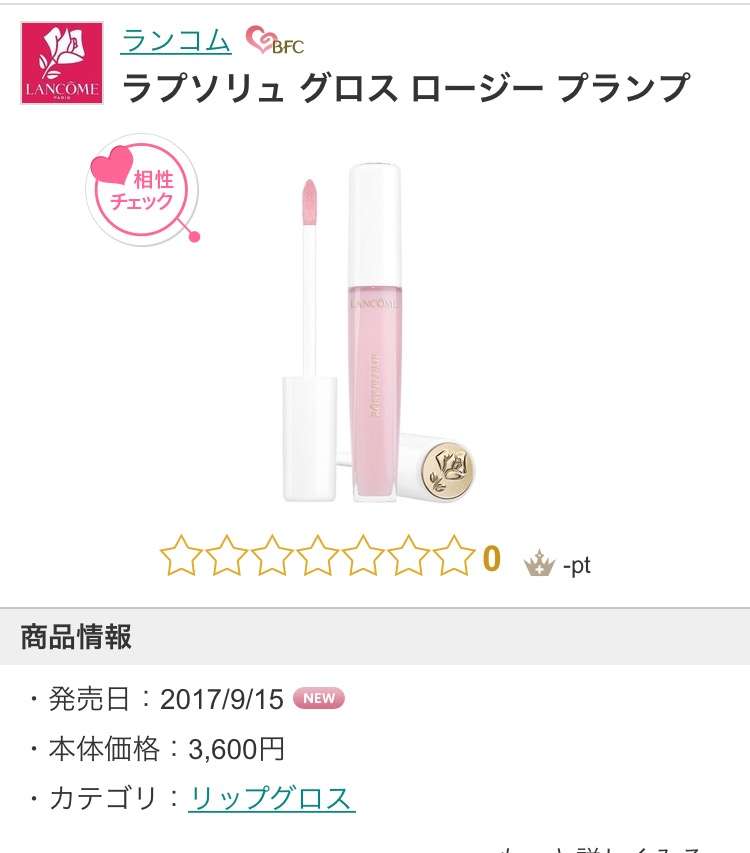Image resolution: width=750 pixels, height=853 pixels.
Task: Open the ランコム brand link
Action: (x=176, y=40)
